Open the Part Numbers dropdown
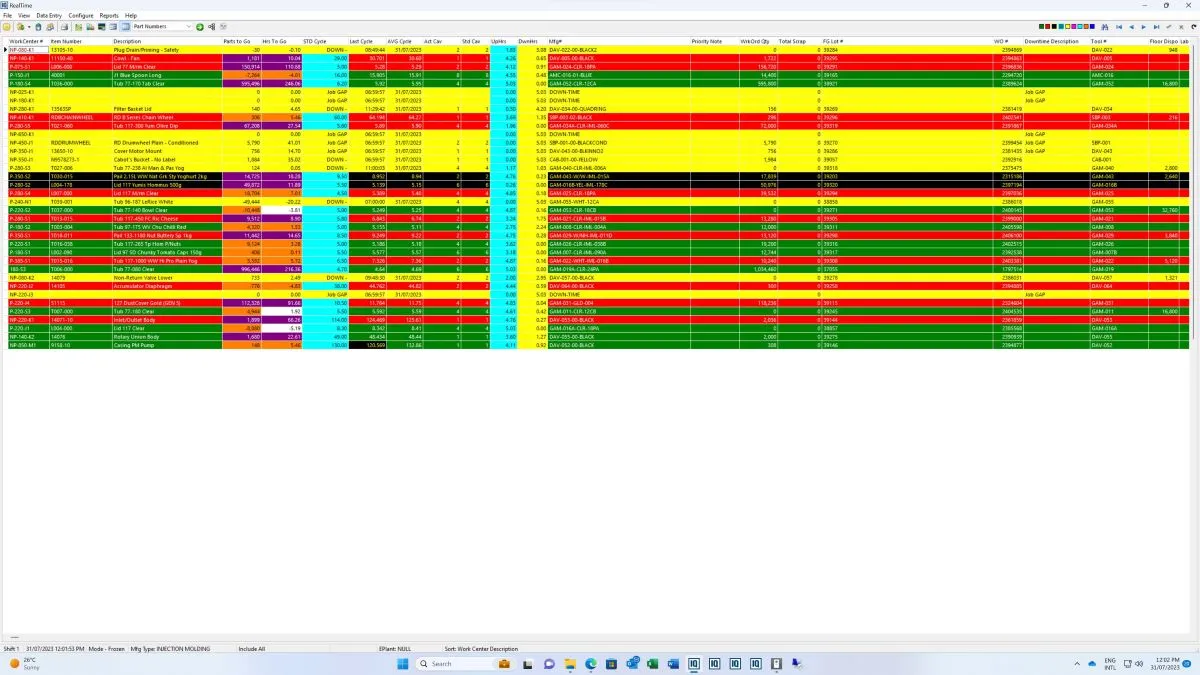 click(189, 26)
